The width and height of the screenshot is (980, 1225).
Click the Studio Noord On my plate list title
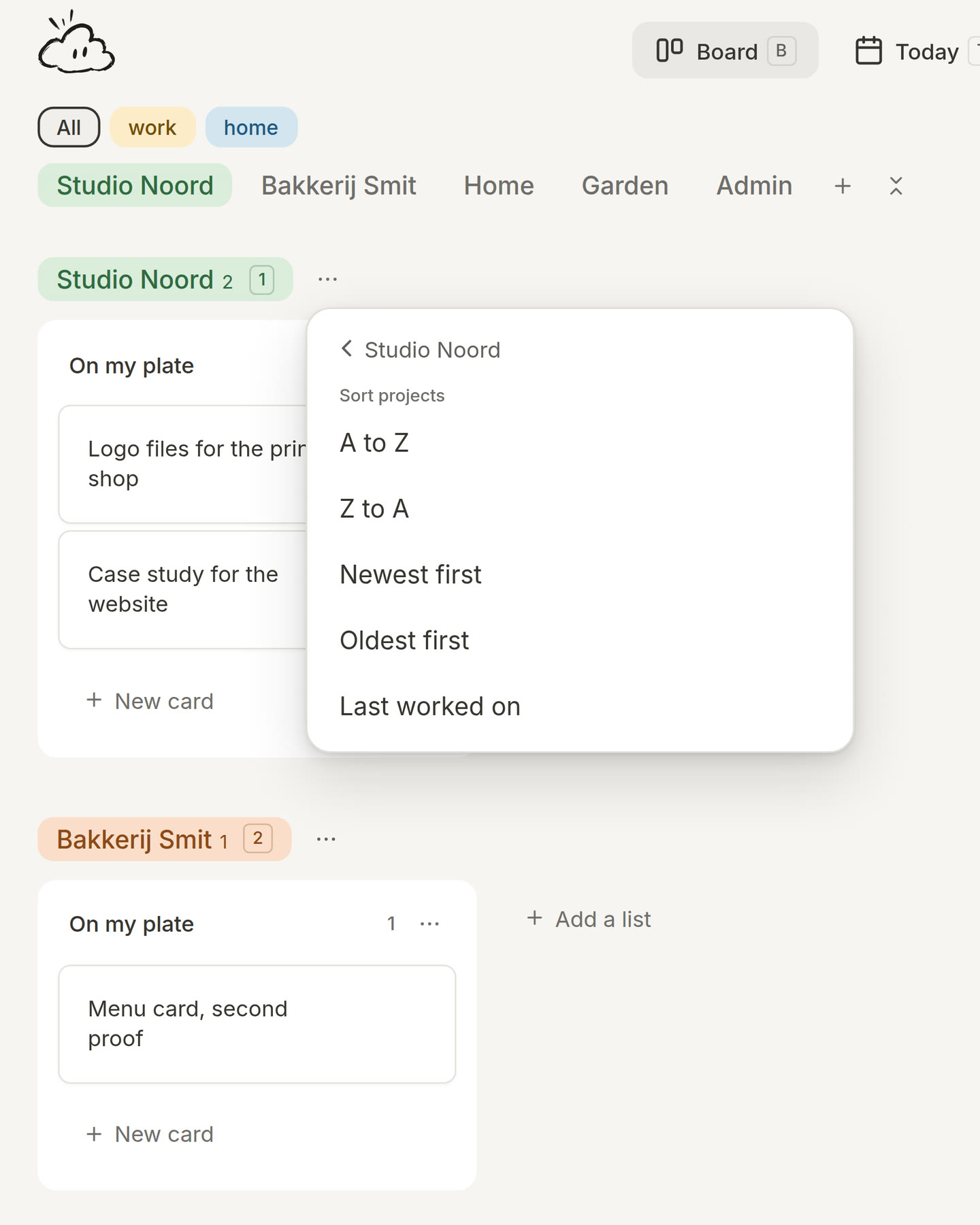pos(131,365)
